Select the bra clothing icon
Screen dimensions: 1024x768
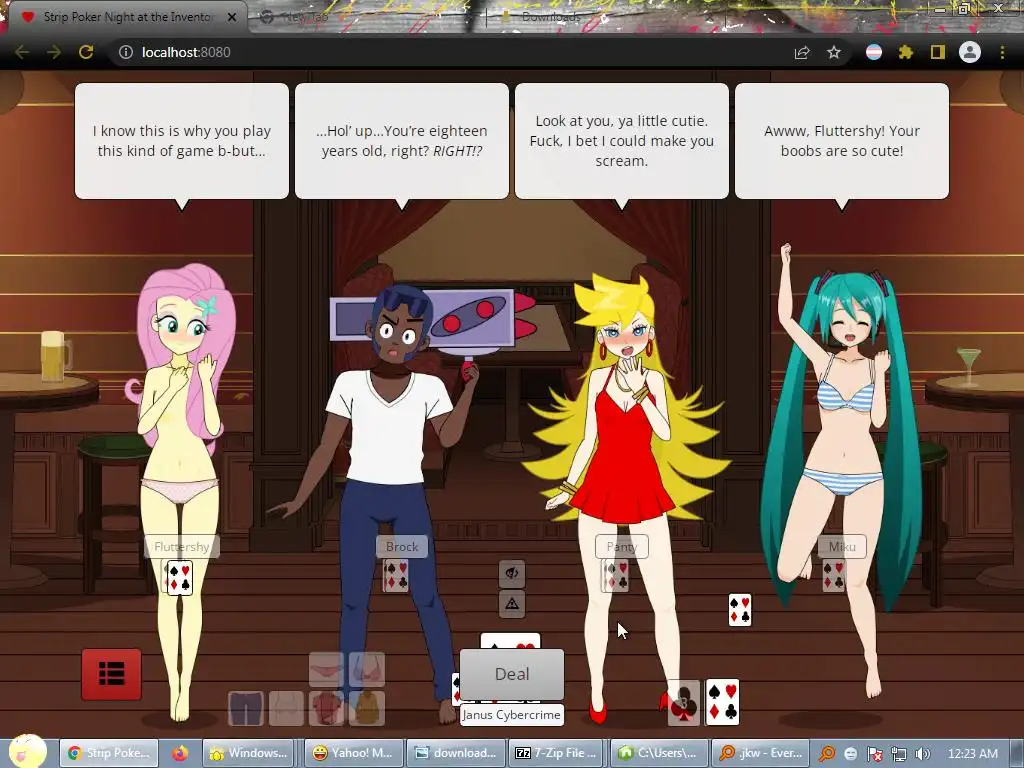[x=366, y=669]
